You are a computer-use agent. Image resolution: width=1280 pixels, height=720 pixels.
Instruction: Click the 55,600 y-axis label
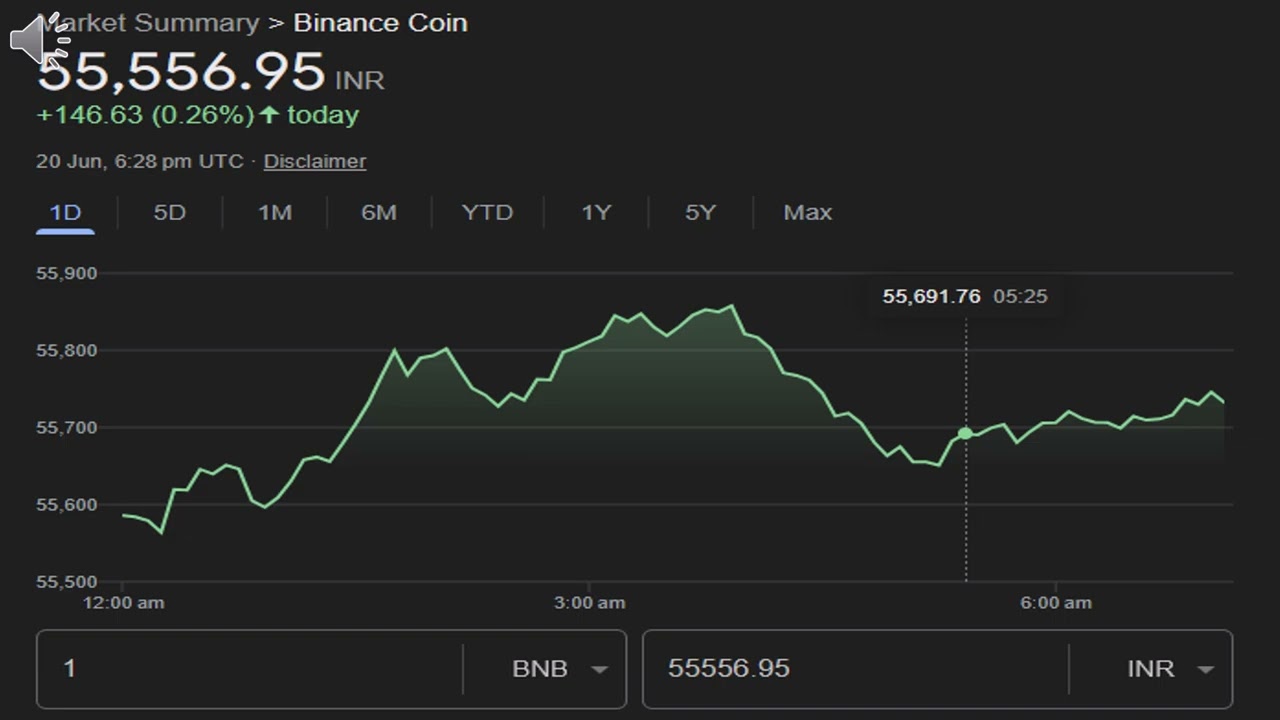tap(66, 504)
